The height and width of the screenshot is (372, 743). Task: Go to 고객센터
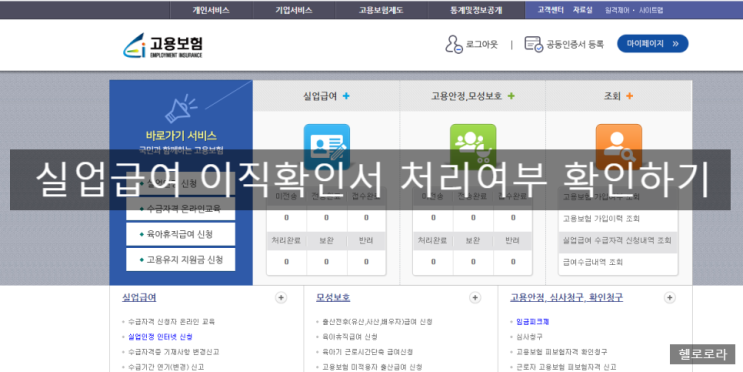550,10
